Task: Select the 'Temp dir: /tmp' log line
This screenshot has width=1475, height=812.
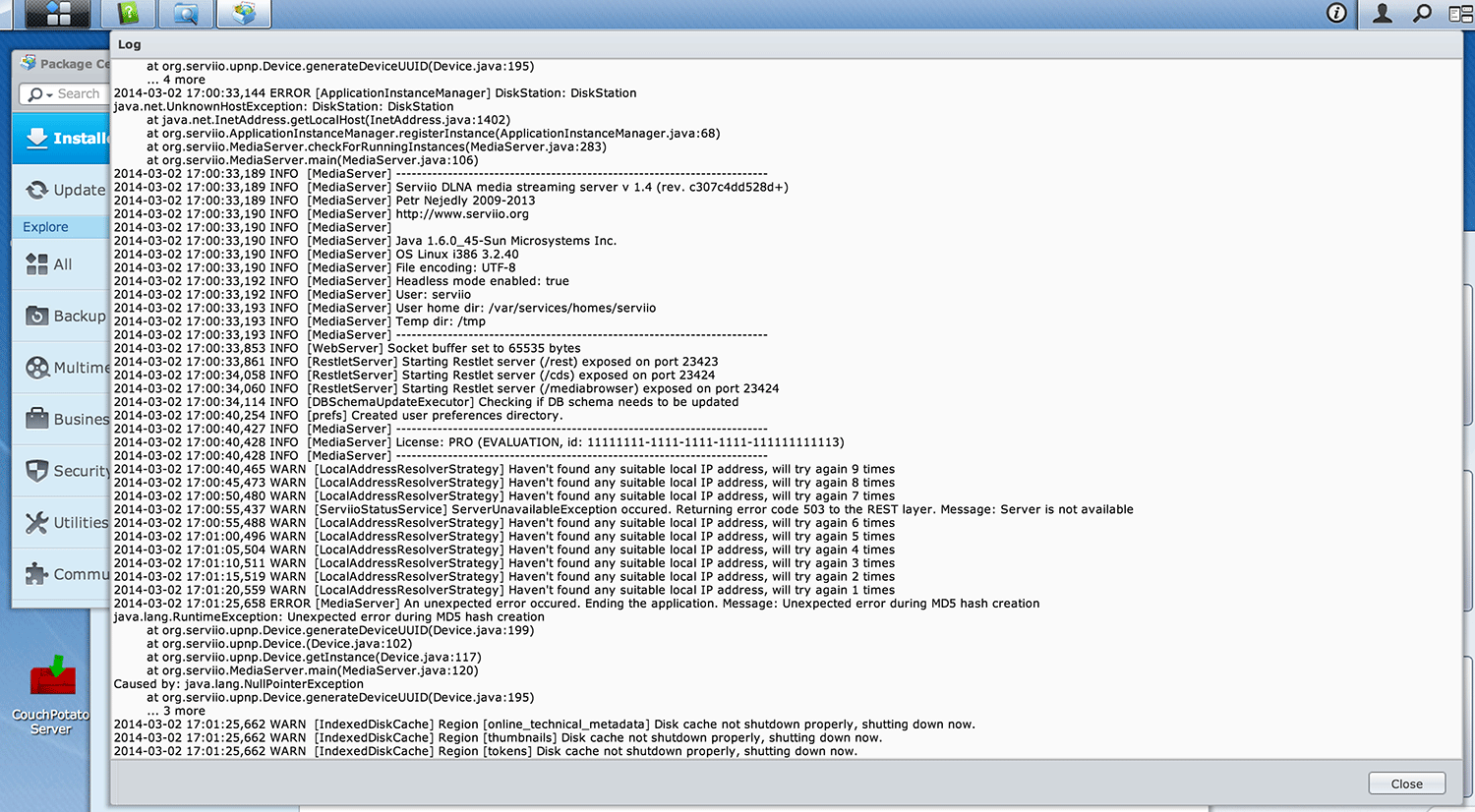Action: coord(300,321)
